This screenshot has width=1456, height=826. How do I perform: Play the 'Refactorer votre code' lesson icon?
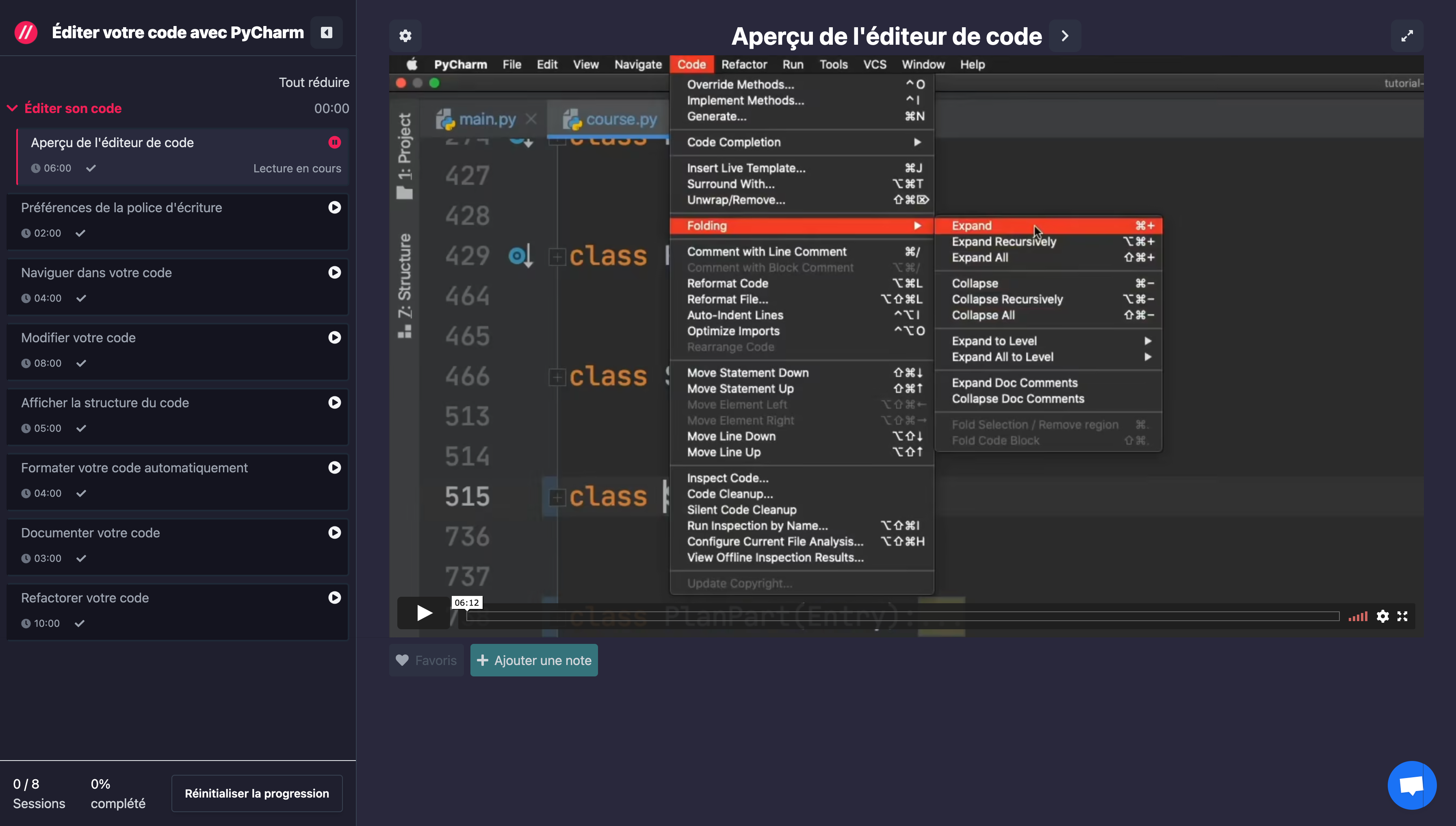coord(334,598)
